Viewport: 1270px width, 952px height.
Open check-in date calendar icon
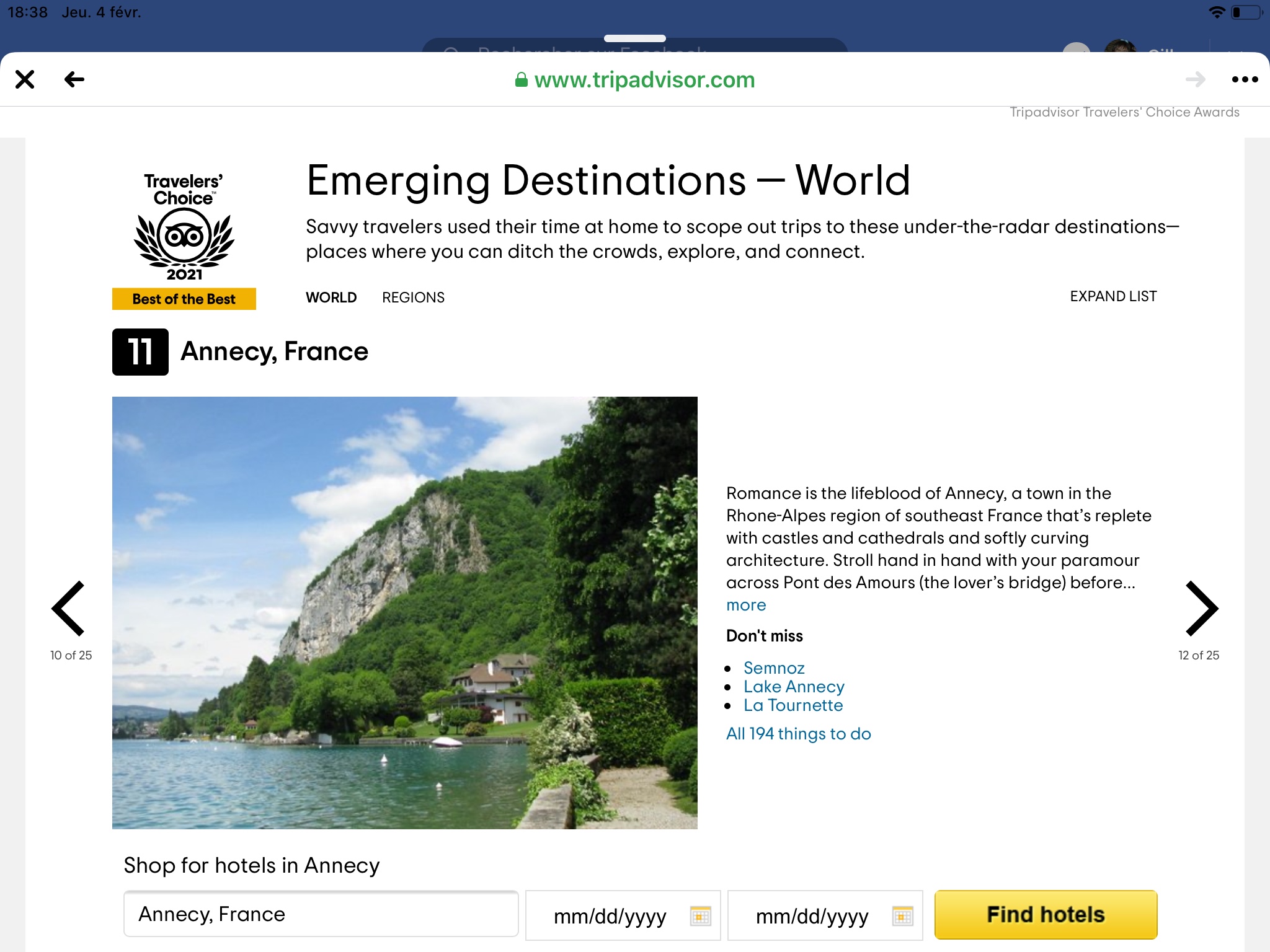point(701,915)
